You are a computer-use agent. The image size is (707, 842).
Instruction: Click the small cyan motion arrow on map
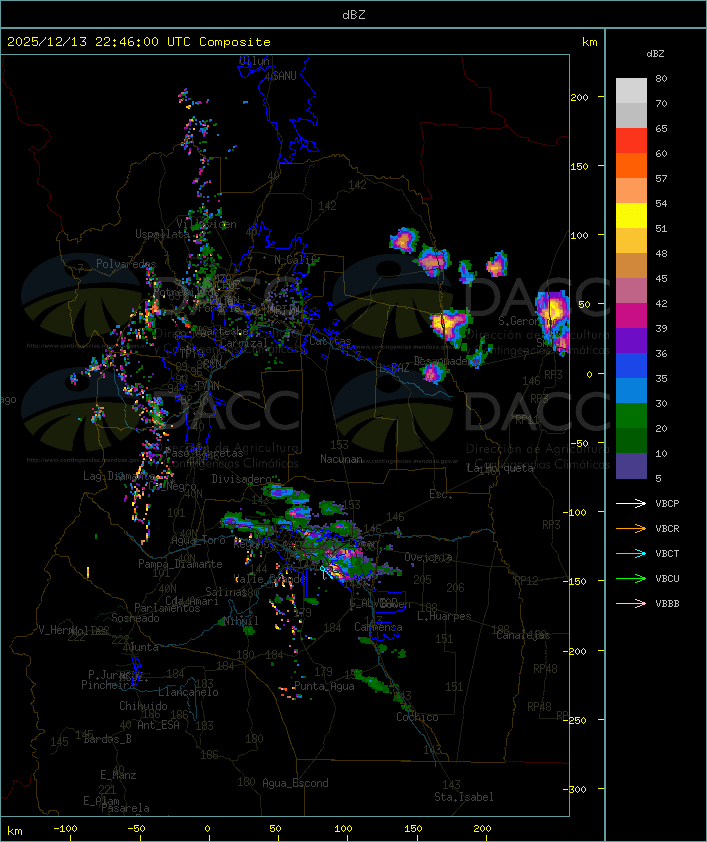pyautogui.click(x=325, y=572)
